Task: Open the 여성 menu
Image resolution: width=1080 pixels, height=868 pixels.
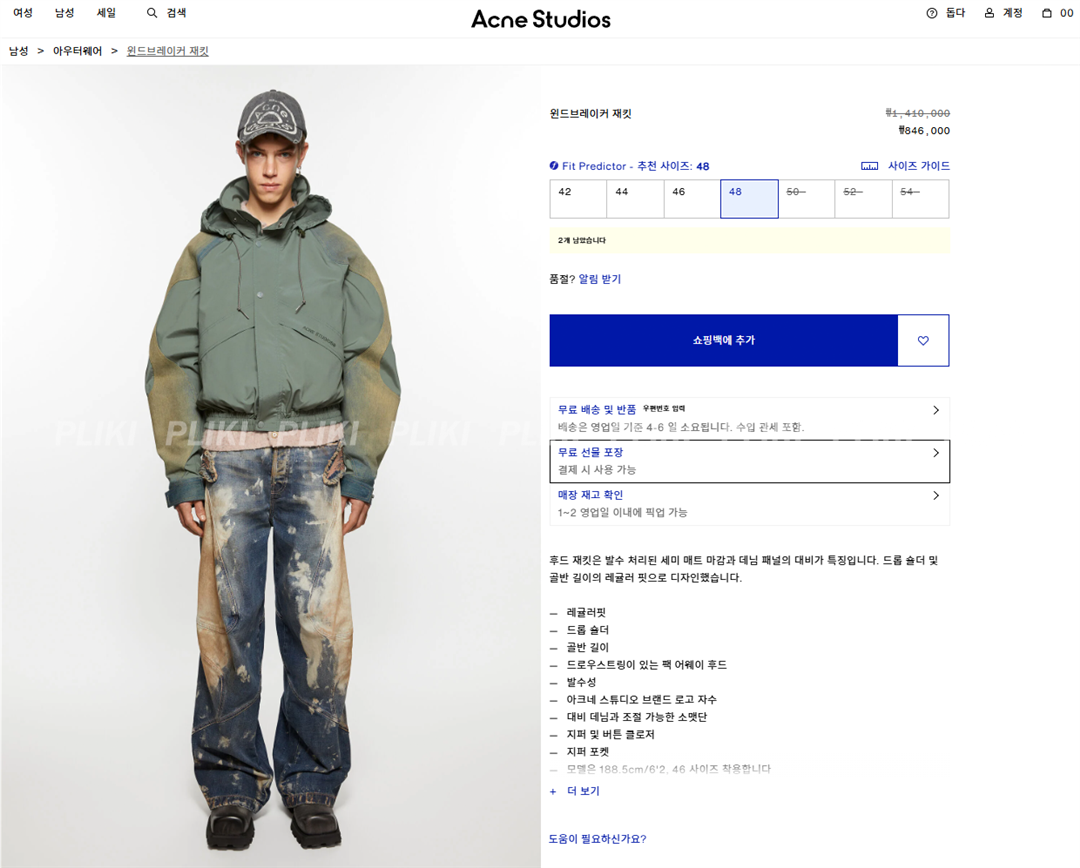Action: coord(23,13)
